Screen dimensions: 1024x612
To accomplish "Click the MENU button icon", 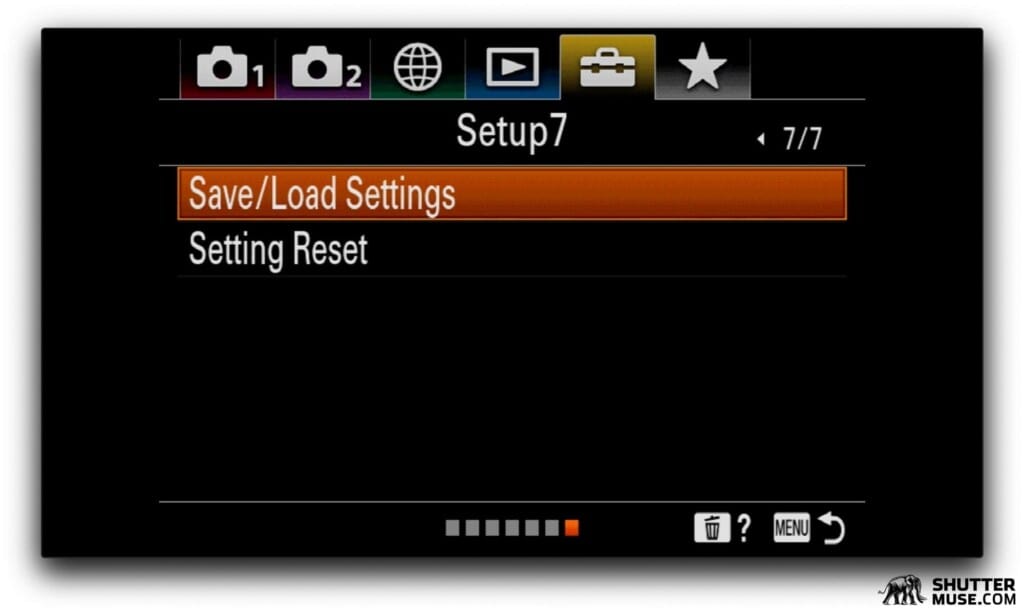I will click(x=792, y=528).
